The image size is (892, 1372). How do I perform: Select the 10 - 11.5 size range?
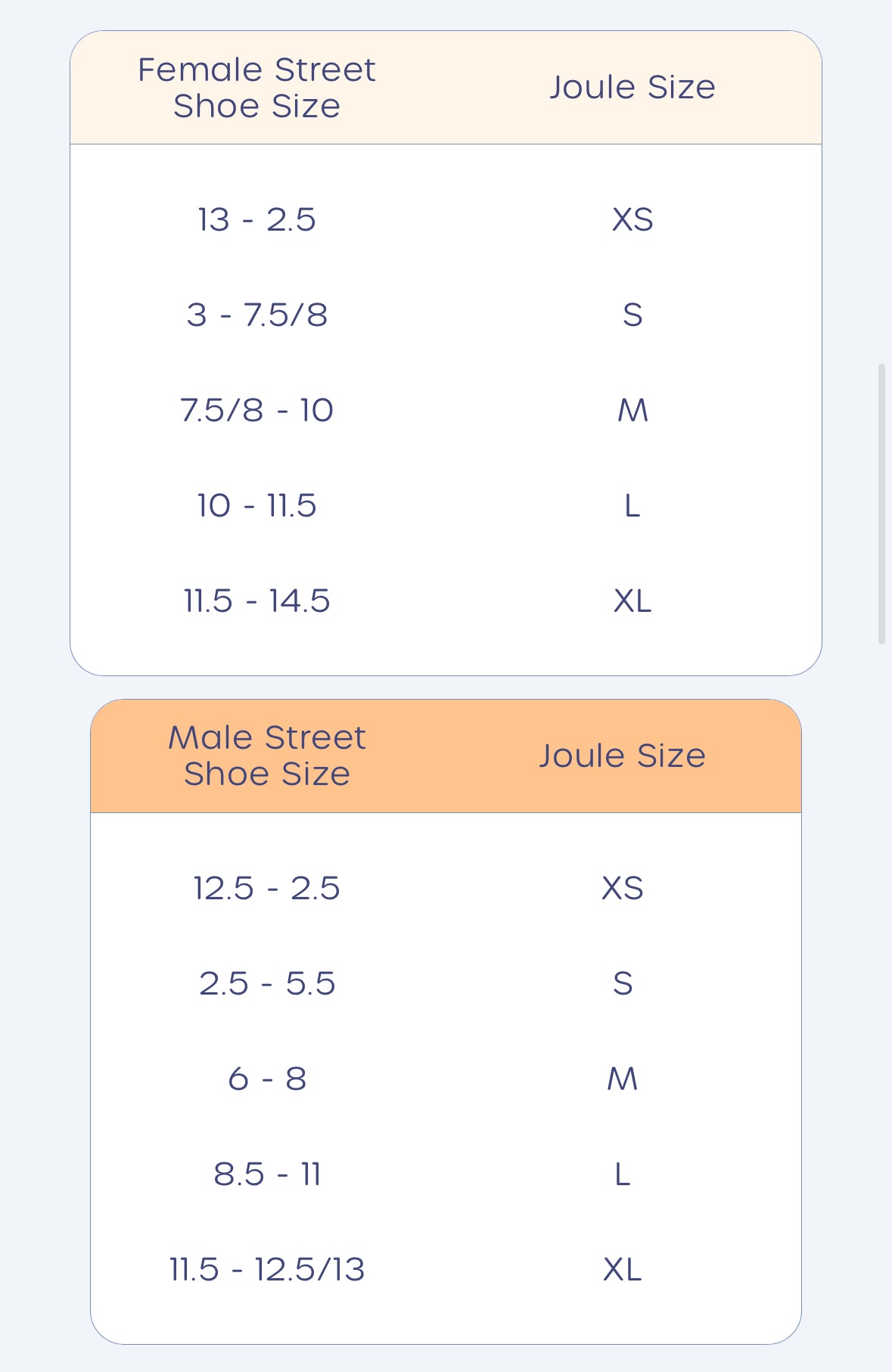(256, 506)
